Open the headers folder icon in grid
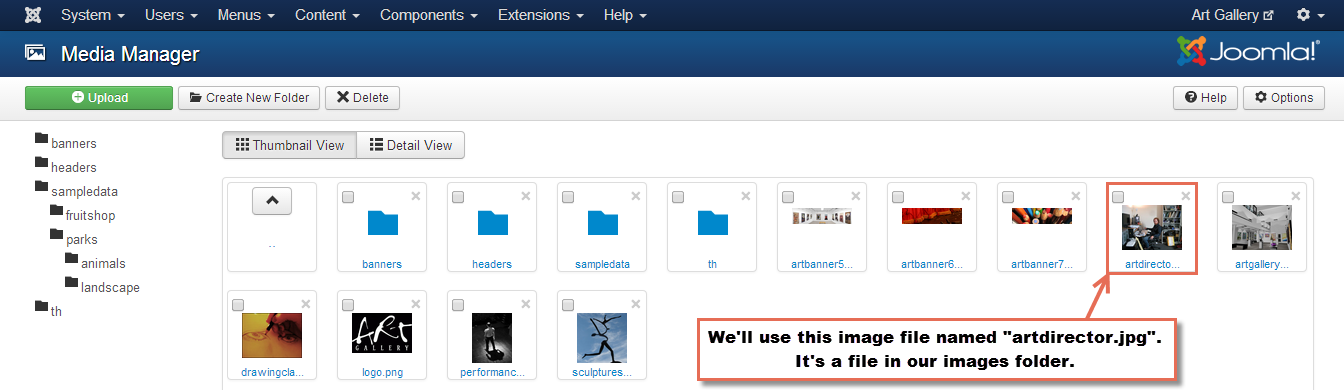 (492, 224)
